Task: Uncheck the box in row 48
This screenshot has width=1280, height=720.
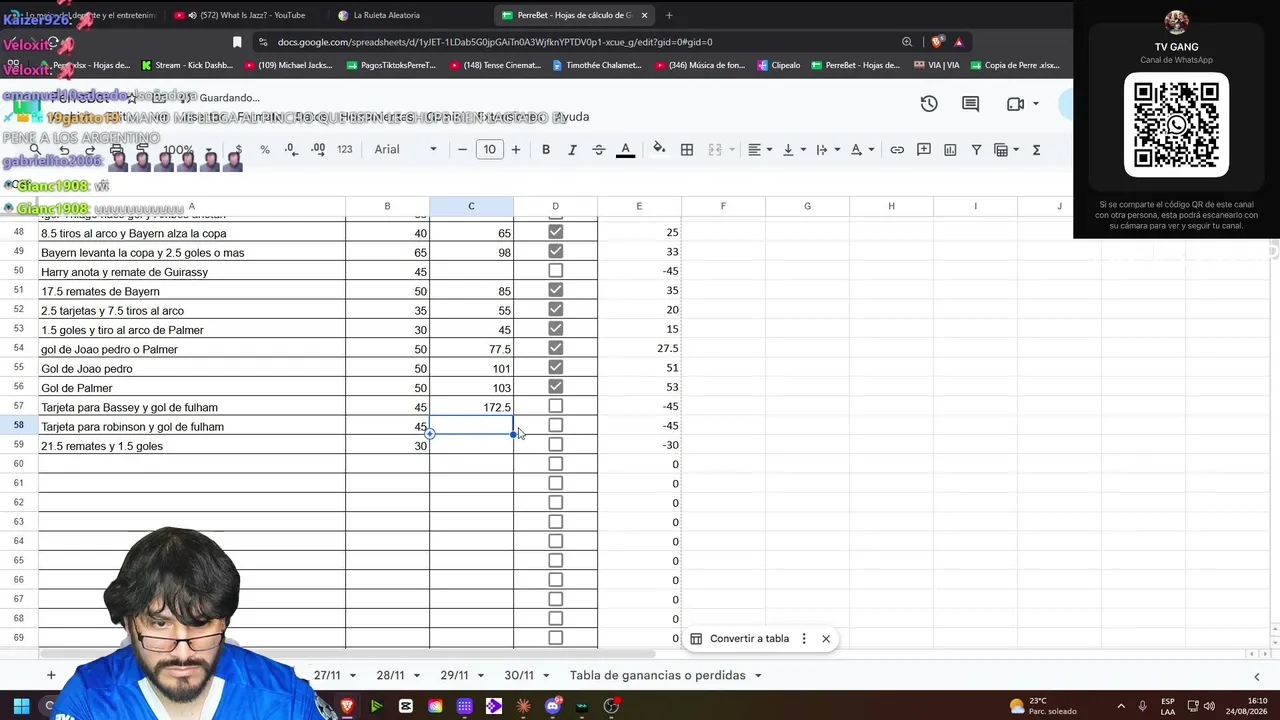Action: coord(556,232)
